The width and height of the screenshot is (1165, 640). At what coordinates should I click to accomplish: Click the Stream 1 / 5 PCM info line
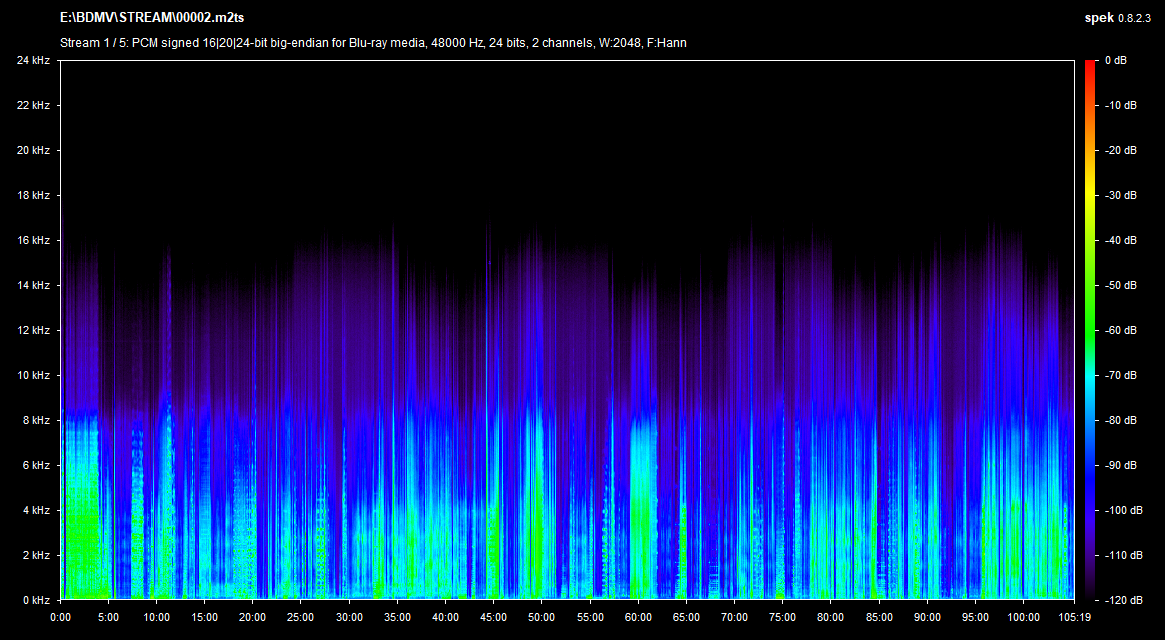tap(372, 43)
